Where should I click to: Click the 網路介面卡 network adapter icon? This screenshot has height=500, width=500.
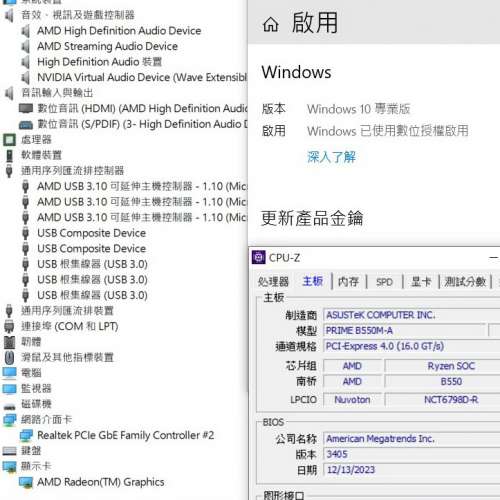[x=9, y=420]
